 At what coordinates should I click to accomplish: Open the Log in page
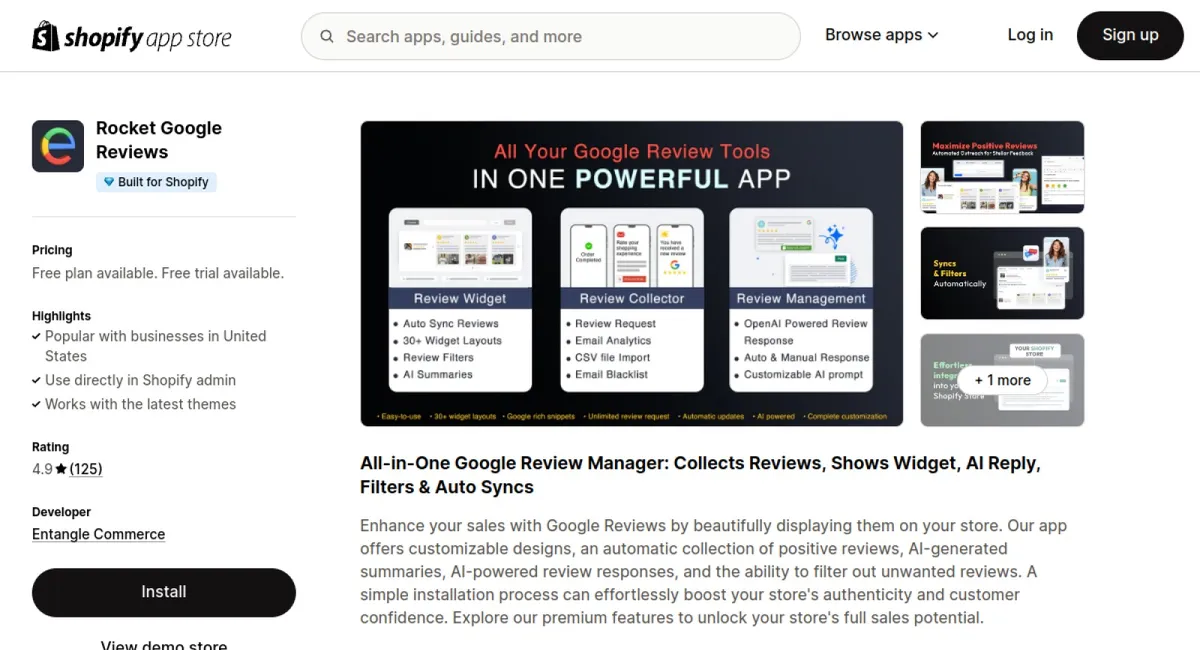click(x=1029, y=35)
